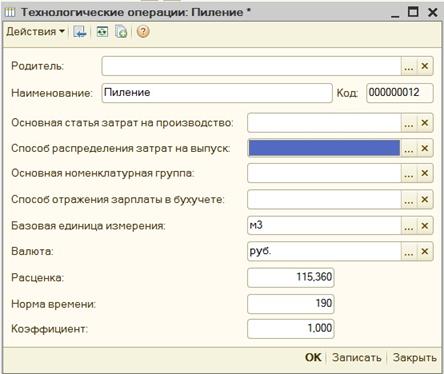Image resolution: width=444 pixels, height=374 pixels.
Task: Confirm with the OK button
Action: click(x=313, y=358)
